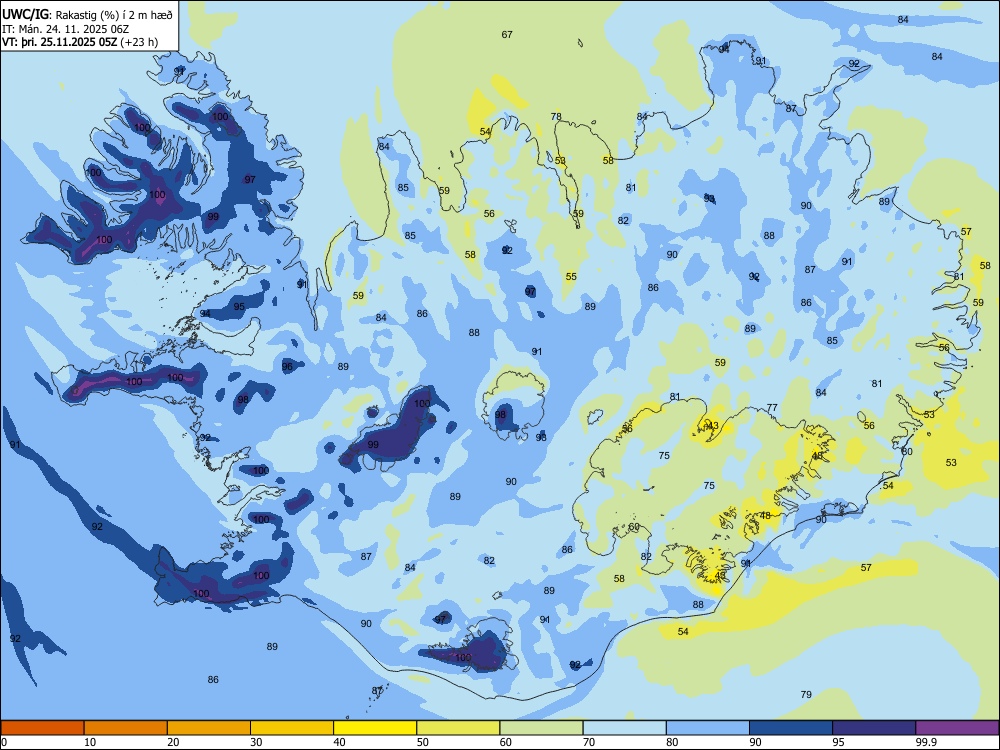The width and height of the screenshot is (1000, 750).
Task: Click the '0' label at legend start
Action: click(x=4, y=742)
